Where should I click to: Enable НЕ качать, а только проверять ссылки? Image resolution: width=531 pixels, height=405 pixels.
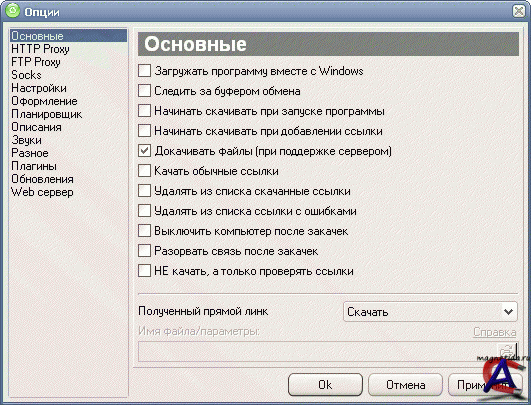145,271
